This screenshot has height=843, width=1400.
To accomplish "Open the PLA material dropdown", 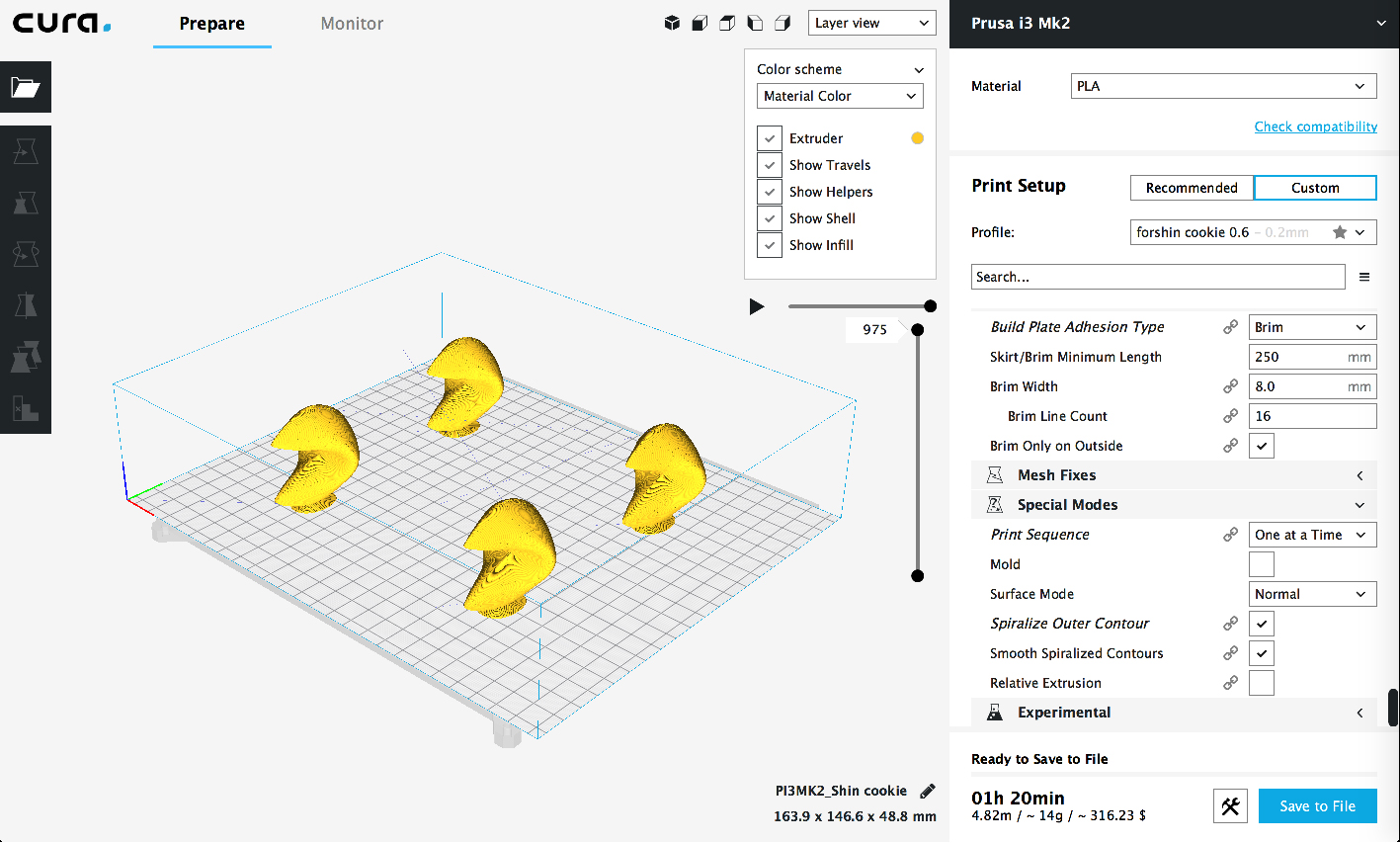I will [x=1224, y=86].
